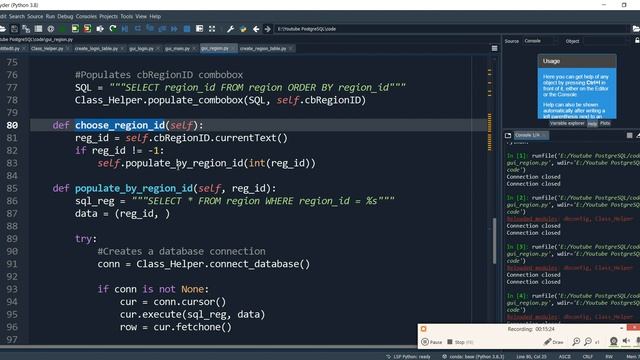The image size is (640, 360).
Task: Toggle the Help pane lock icon
Action: pyautogui.click(x=637, y=41)
